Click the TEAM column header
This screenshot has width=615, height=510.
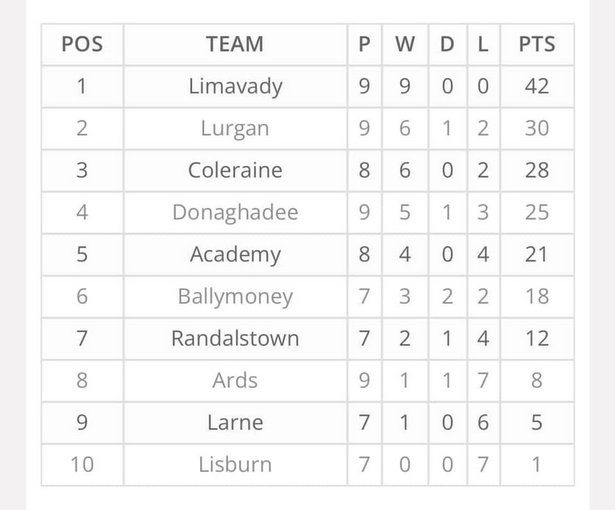(x=235, y=44)
